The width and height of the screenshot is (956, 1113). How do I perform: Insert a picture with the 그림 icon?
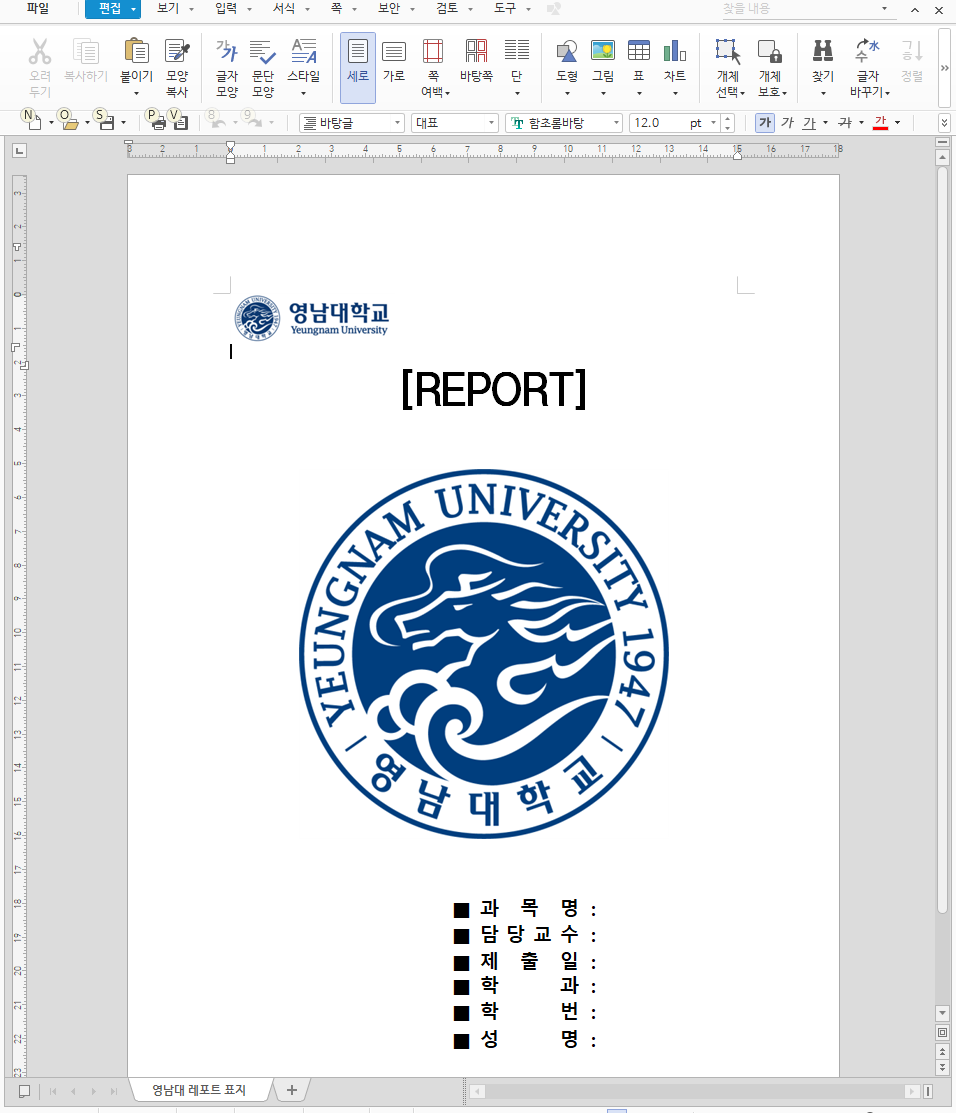(603, 52)
